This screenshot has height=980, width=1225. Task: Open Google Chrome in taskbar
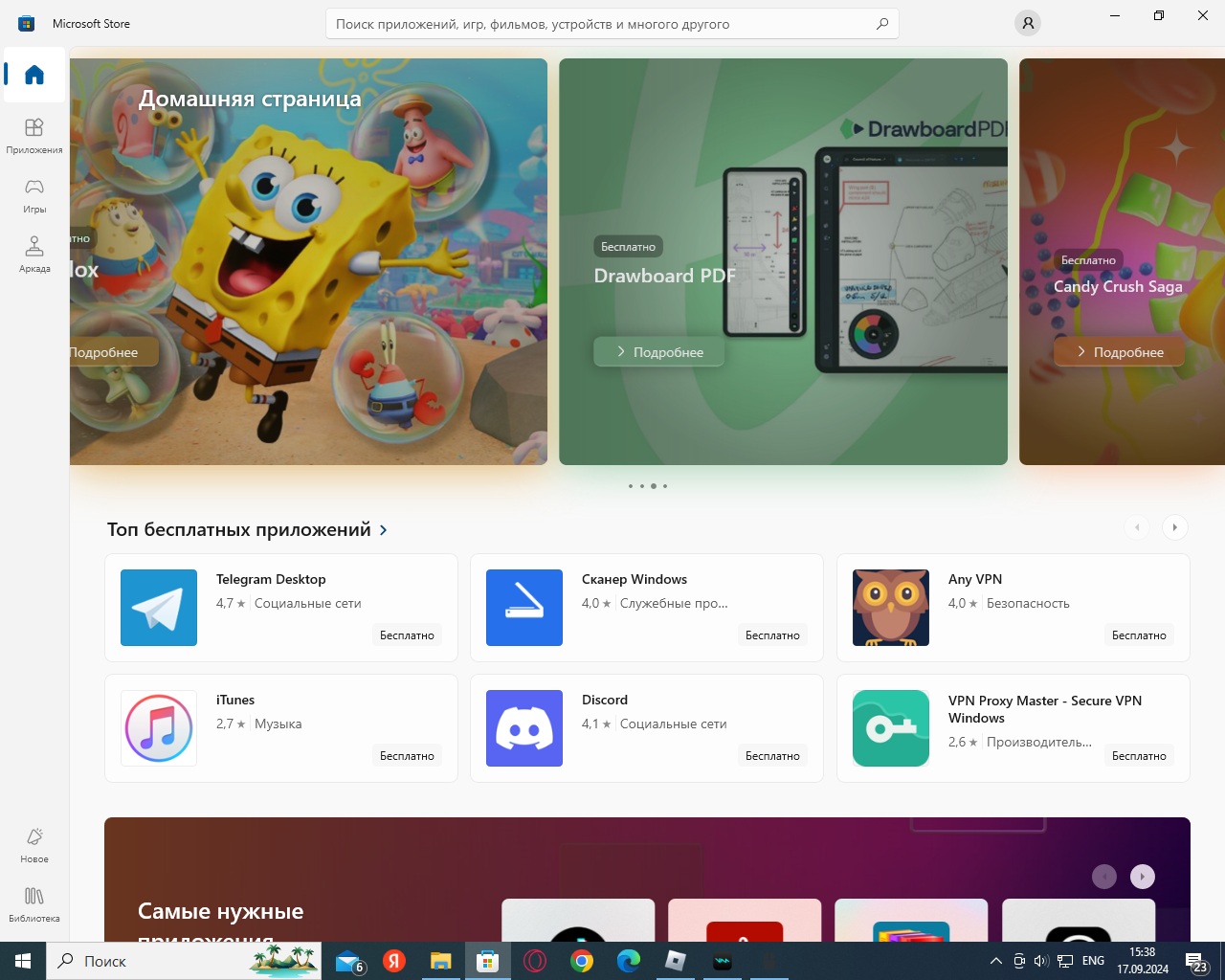pyautogui.click(x=581, y=961)
